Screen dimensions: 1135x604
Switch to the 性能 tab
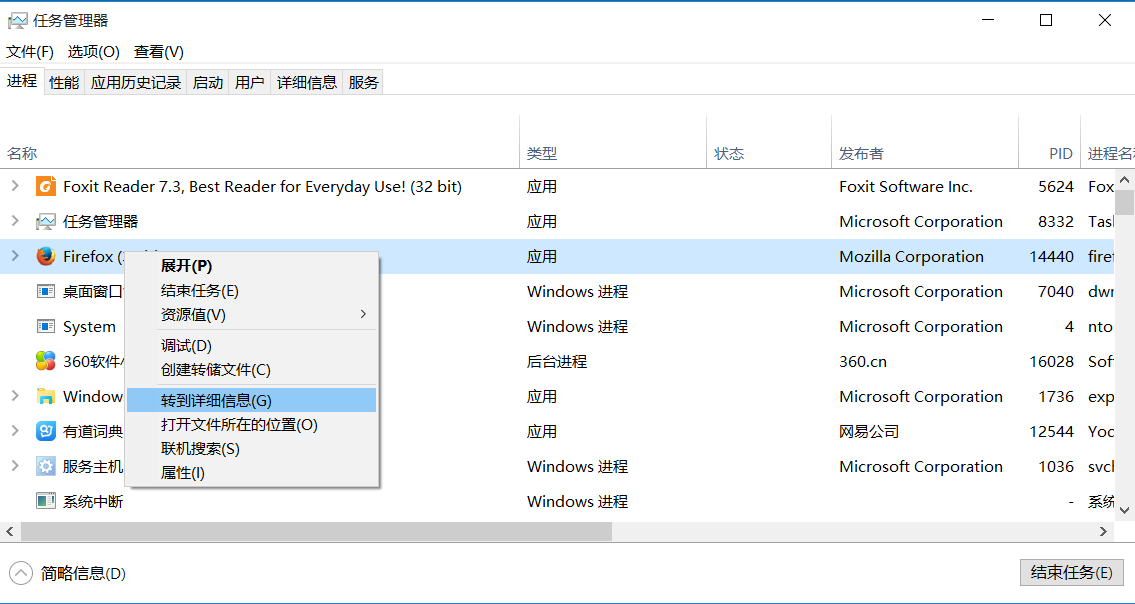pyautogui.click(x=64, y=83)
